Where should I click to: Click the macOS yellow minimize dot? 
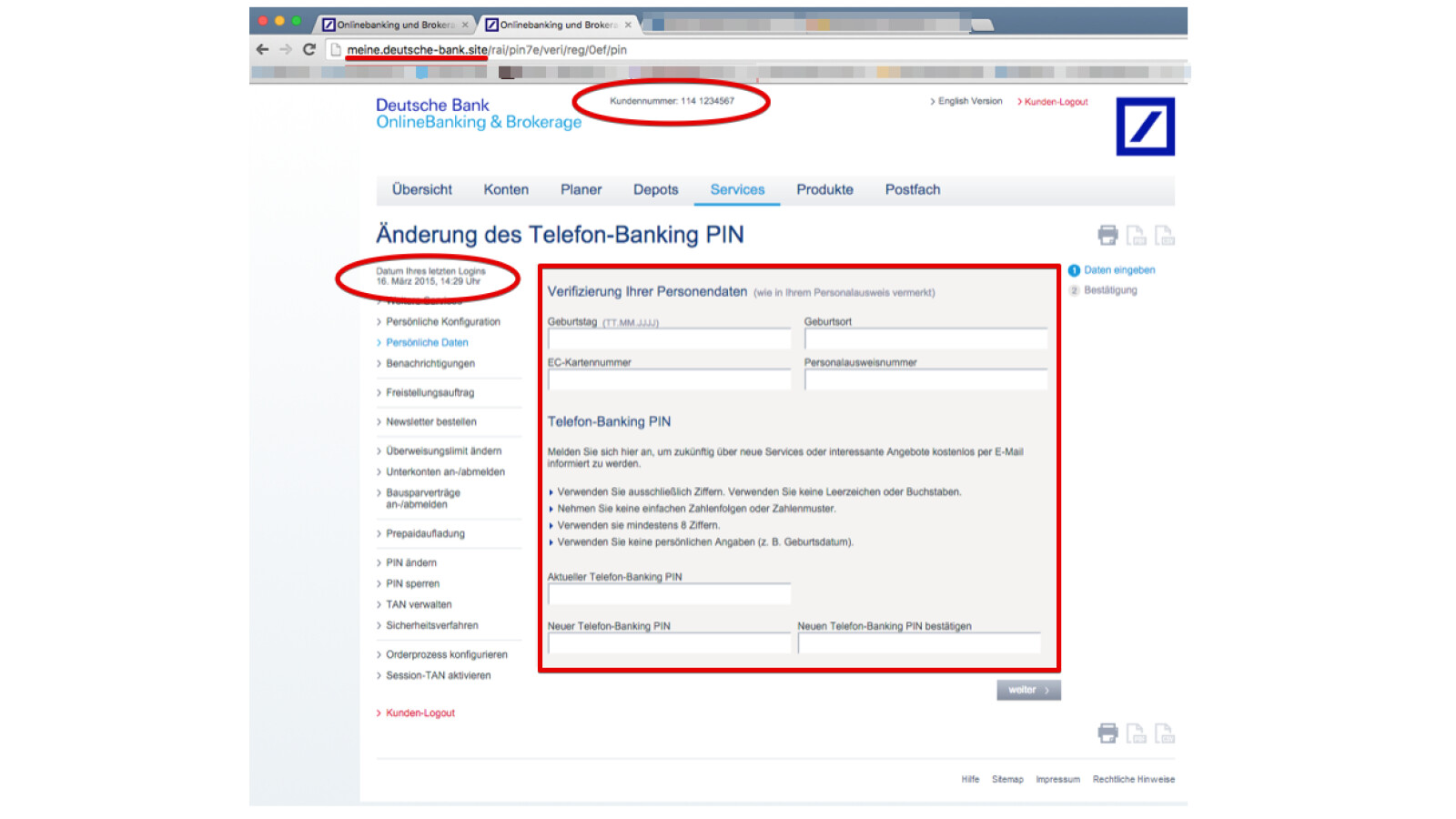pos(279,21)
